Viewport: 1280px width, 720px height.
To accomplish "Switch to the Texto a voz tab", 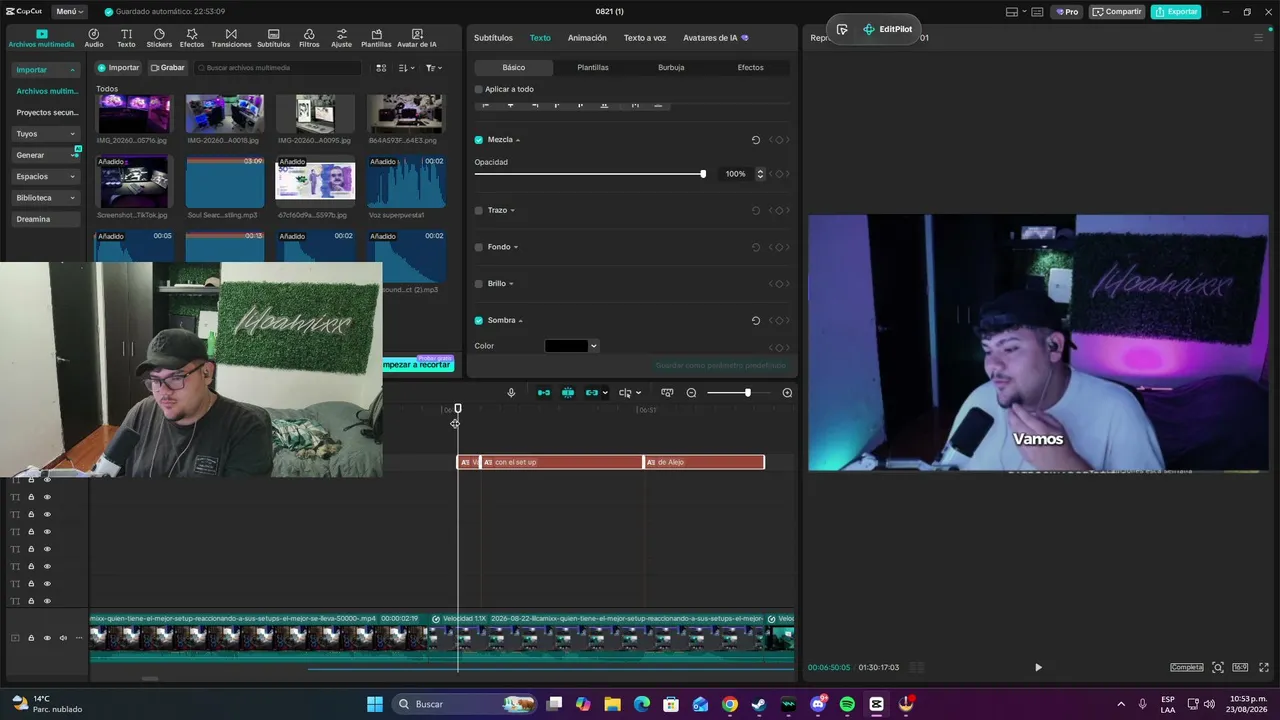I will [645, 38].
